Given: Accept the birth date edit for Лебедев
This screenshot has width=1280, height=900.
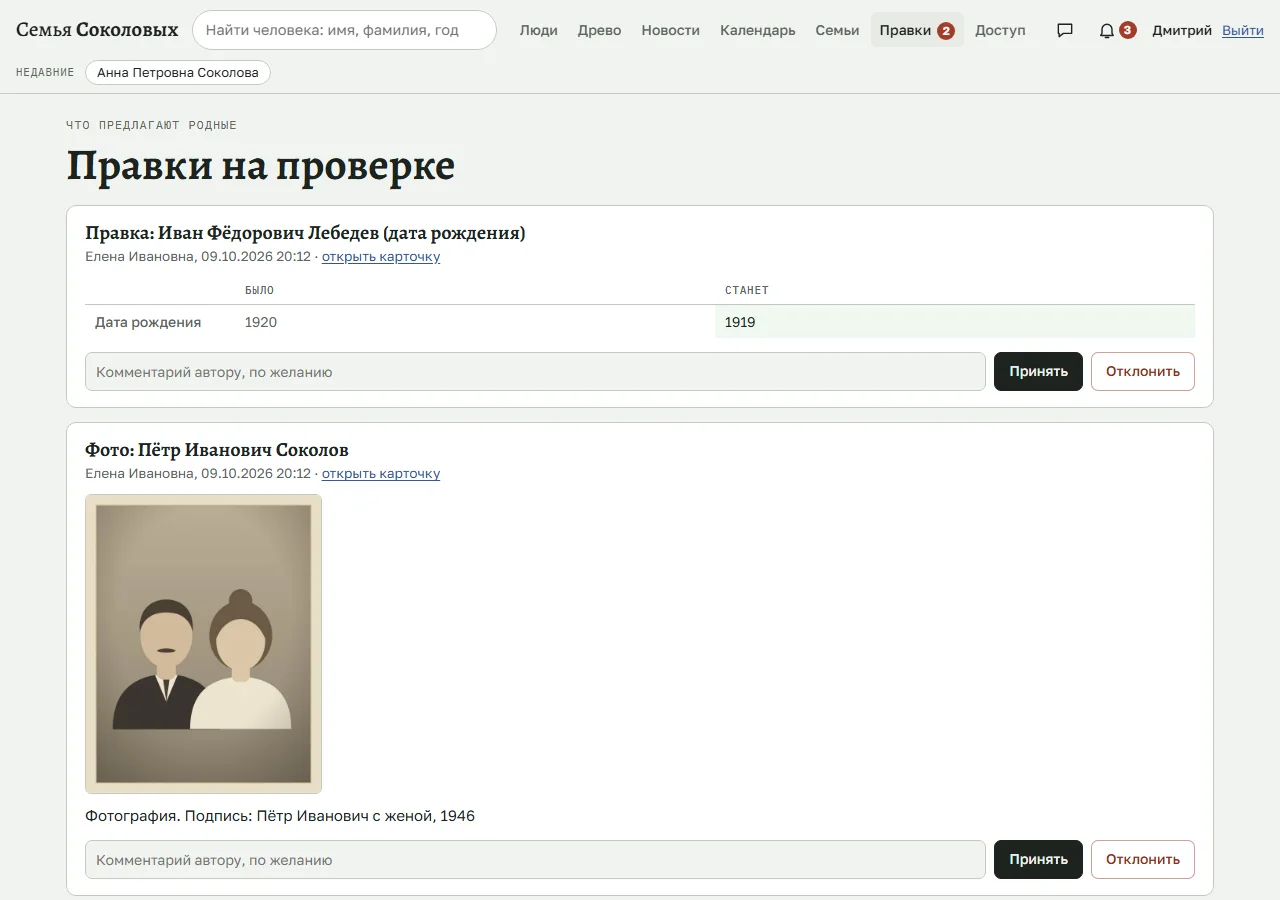Looking at the screenshot, I should [x=1038, y=371].
